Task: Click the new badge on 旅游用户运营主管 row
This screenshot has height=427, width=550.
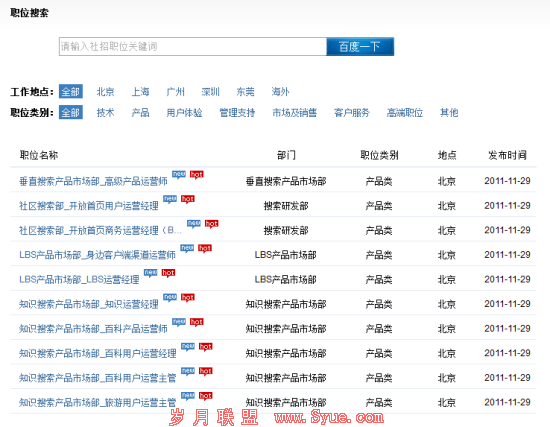Action: click(188, 395)
